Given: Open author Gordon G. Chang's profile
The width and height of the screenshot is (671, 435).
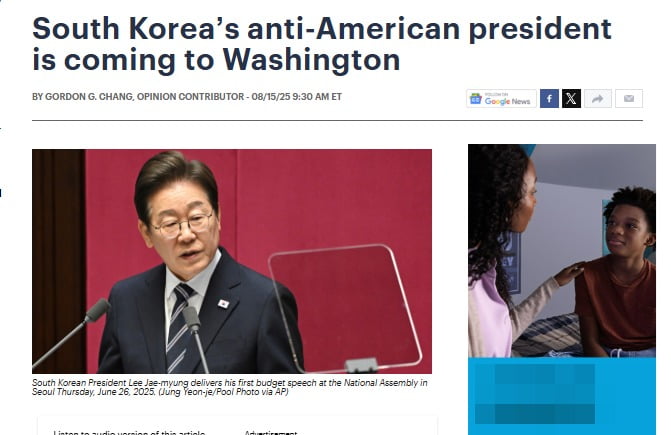Looking at the screenshot, I should coord(89,97).
